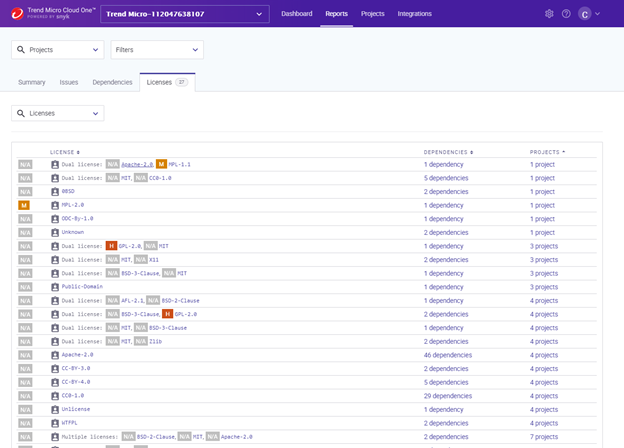Click the 46 dependencies link
Image resolution: width=624 pixels, height=448 pixels.
click(448, 355)
